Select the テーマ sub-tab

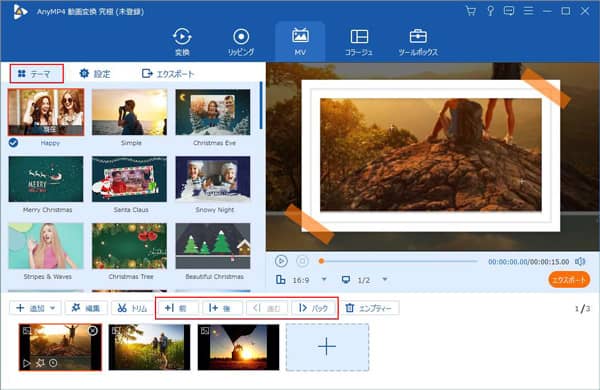pos(36,73)
